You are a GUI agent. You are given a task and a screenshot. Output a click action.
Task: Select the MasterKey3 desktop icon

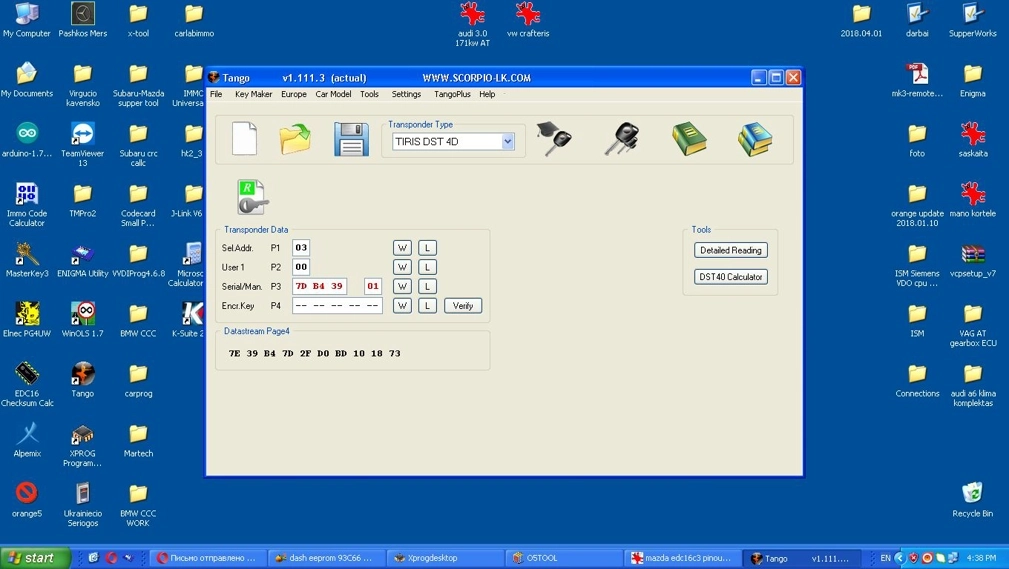pyautogui.click(x=26, y=260)
